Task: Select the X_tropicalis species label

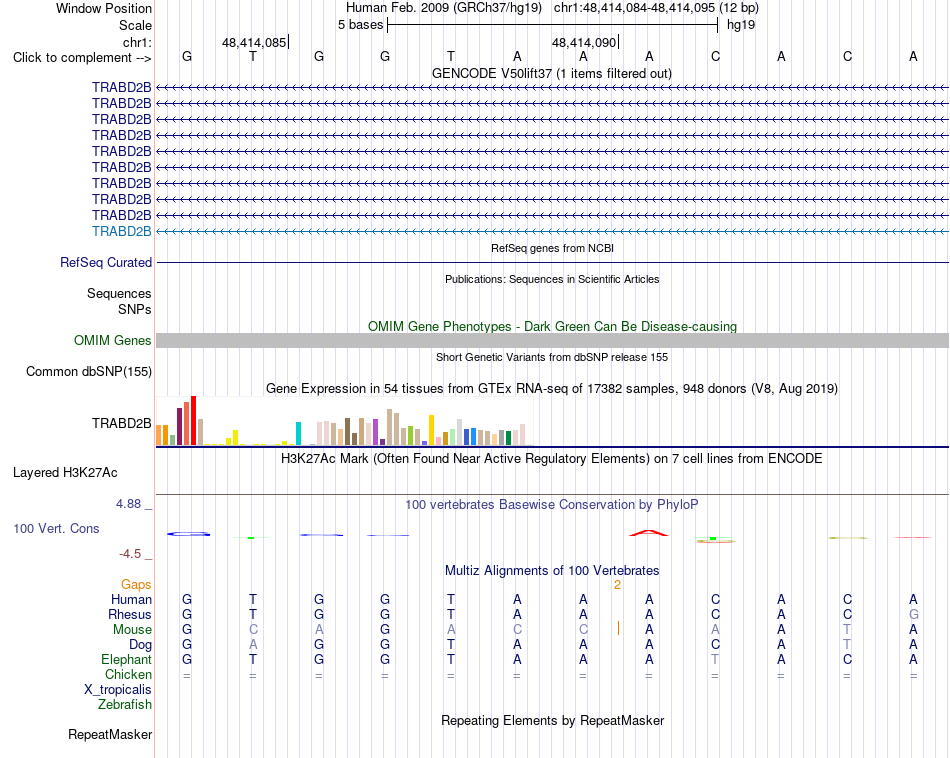Action: (118, 690)
